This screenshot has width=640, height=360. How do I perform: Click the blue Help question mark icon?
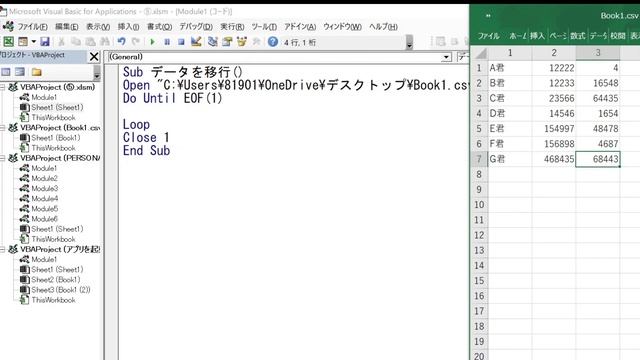pyautogui.click(x=273, y=42)
